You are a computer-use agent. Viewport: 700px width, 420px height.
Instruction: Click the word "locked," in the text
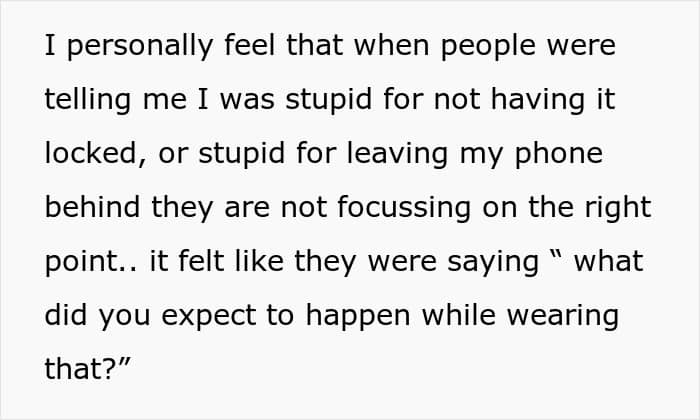pos(96,154)
